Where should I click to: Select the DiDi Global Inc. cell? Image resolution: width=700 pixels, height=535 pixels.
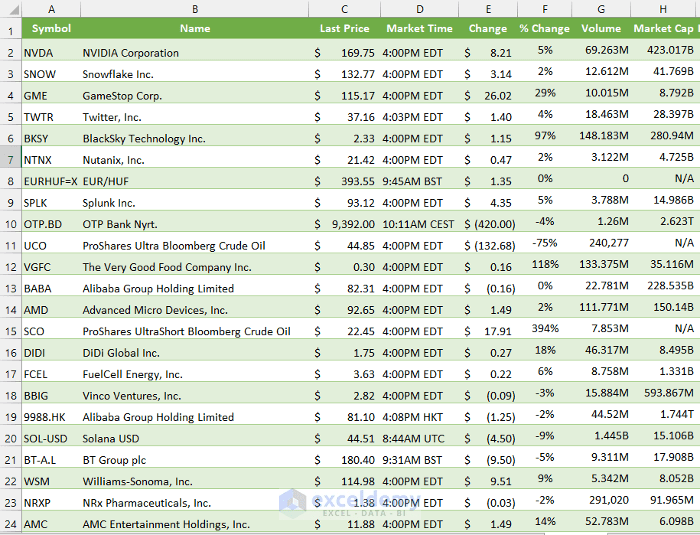[x=195, y=350]
